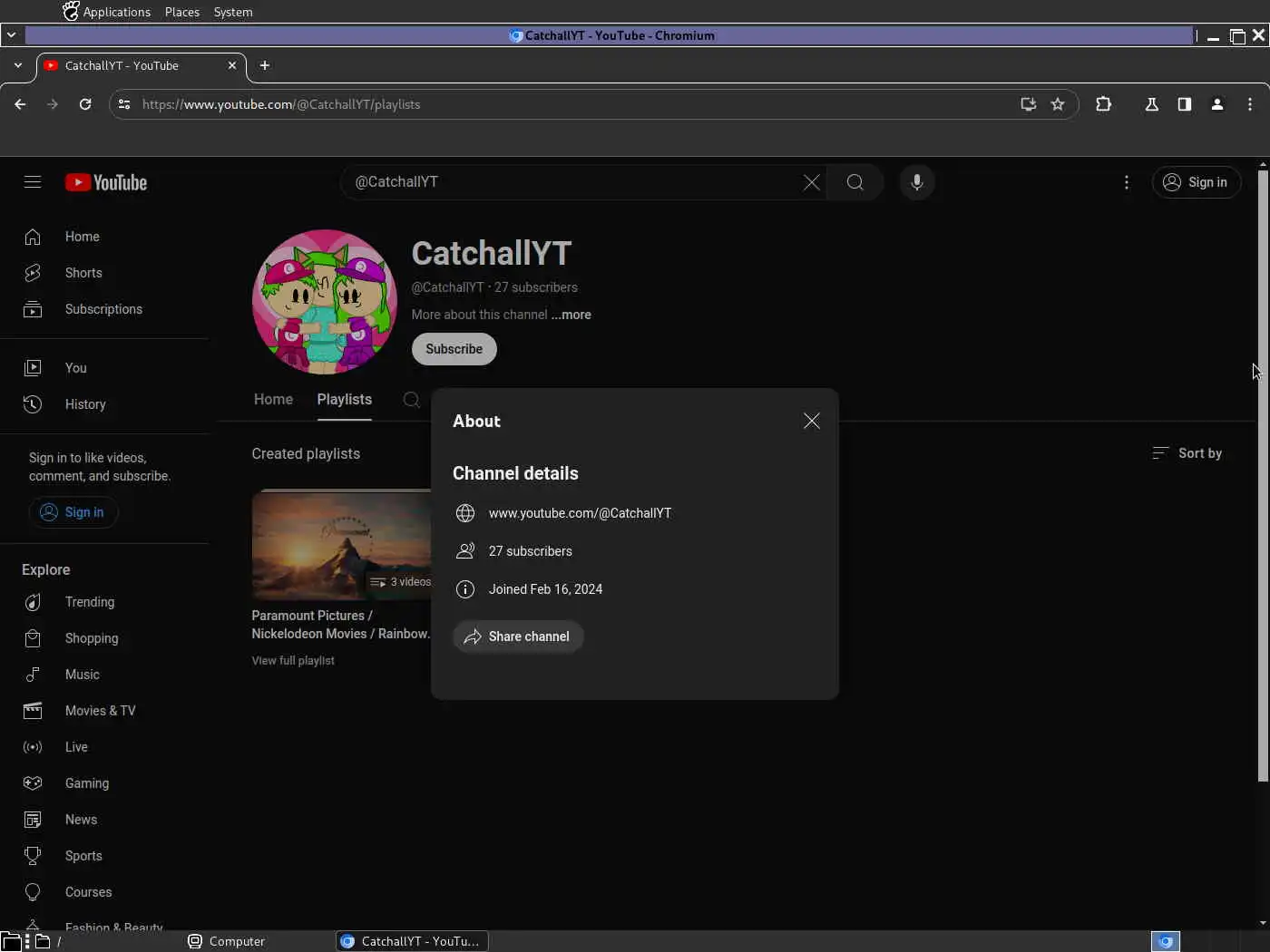
Task: Click Share channel button
Action: point(518,636)
